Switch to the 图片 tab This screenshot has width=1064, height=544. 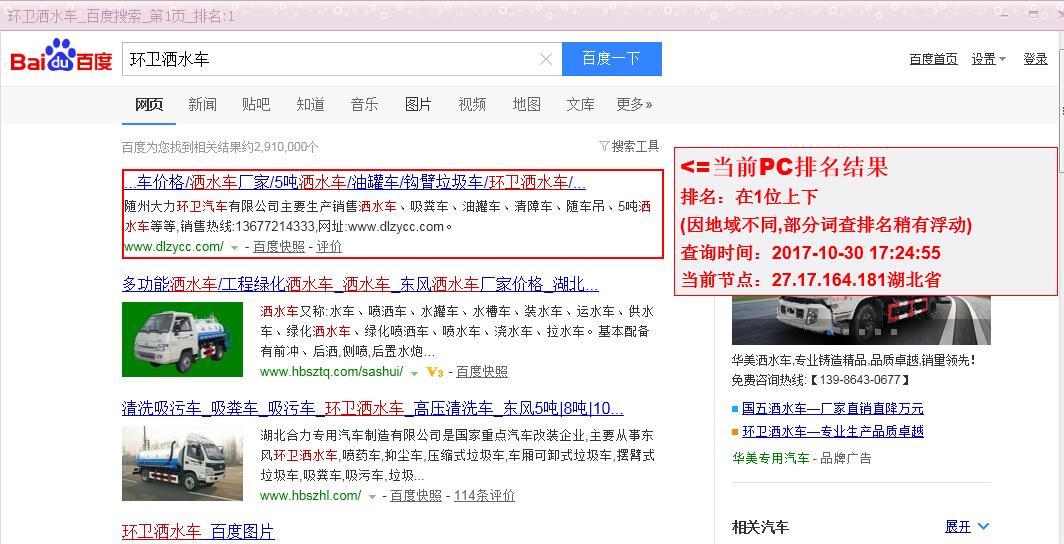point(418,104)
